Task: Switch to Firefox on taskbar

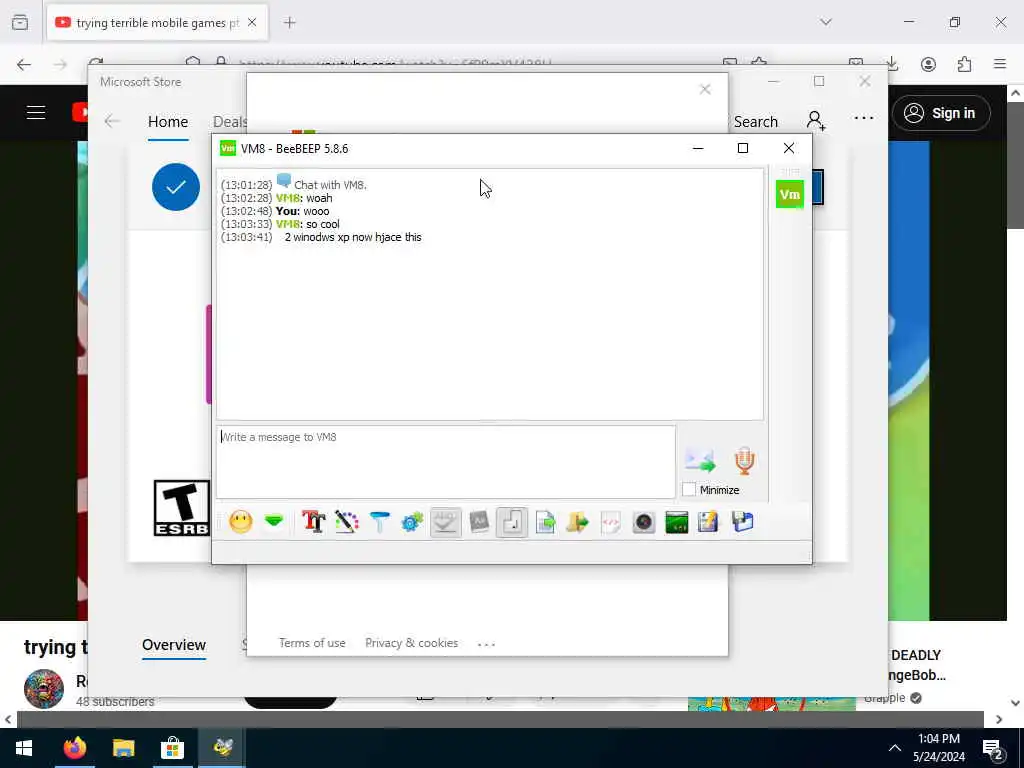Action: click(x=74, y=748)
